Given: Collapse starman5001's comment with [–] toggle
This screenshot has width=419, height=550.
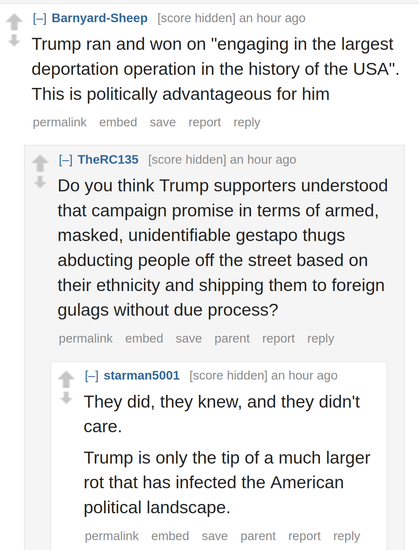Looking at the screenshot, I should click(x=92, y=376).
